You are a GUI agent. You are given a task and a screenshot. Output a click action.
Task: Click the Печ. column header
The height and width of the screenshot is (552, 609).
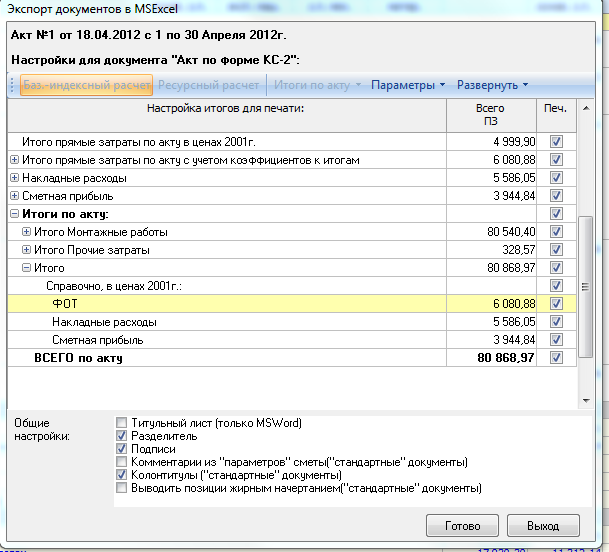click(x=556, y=115)
